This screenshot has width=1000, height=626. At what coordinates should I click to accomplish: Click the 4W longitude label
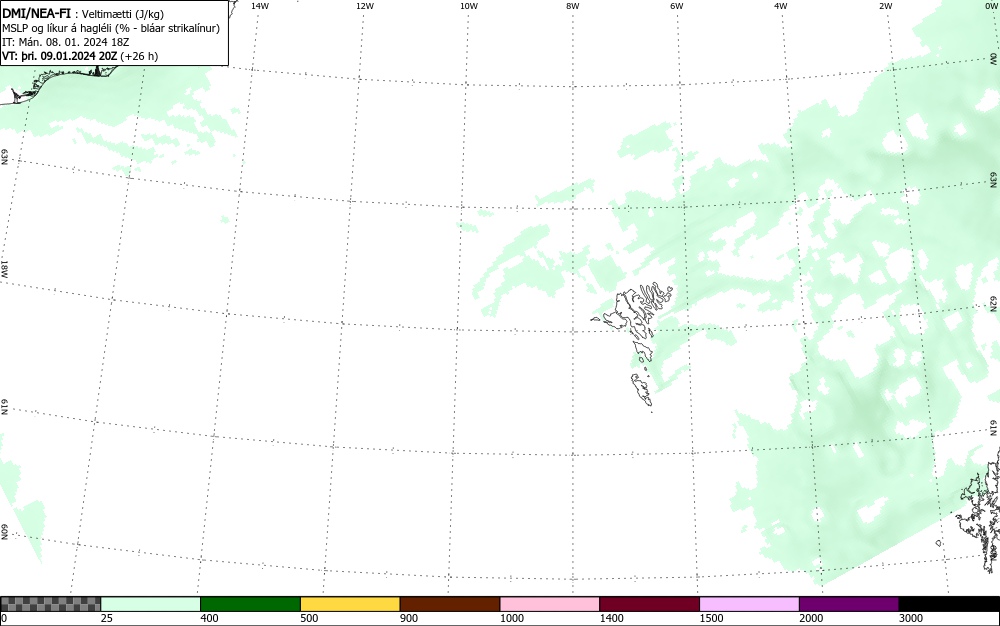(x=781, y=6)
